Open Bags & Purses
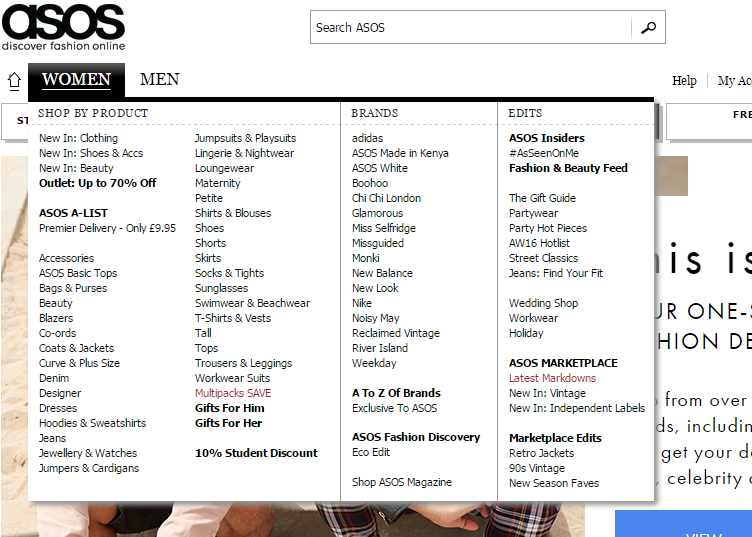The image size is (752, 537). point(73,288)
